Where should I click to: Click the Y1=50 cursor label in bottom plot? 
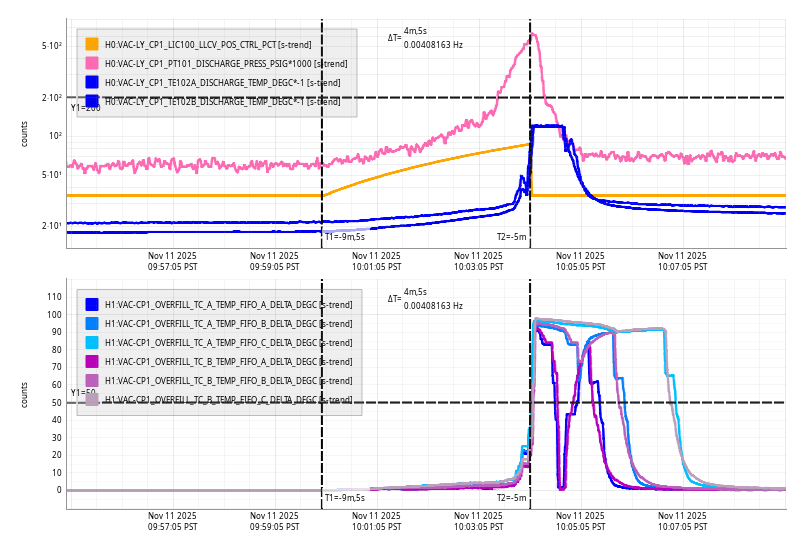tap(83, 393)
